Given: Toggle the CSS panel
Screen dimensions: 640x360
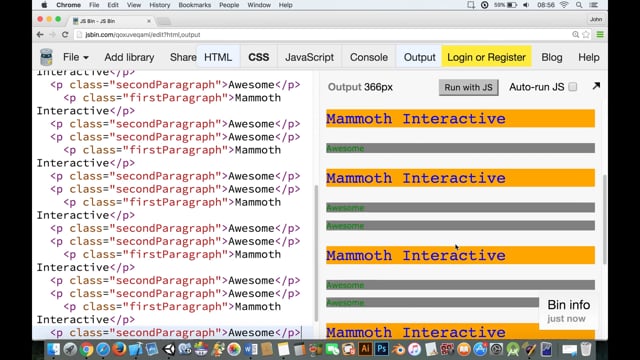Looking at the screenshot, I should 259,57.
